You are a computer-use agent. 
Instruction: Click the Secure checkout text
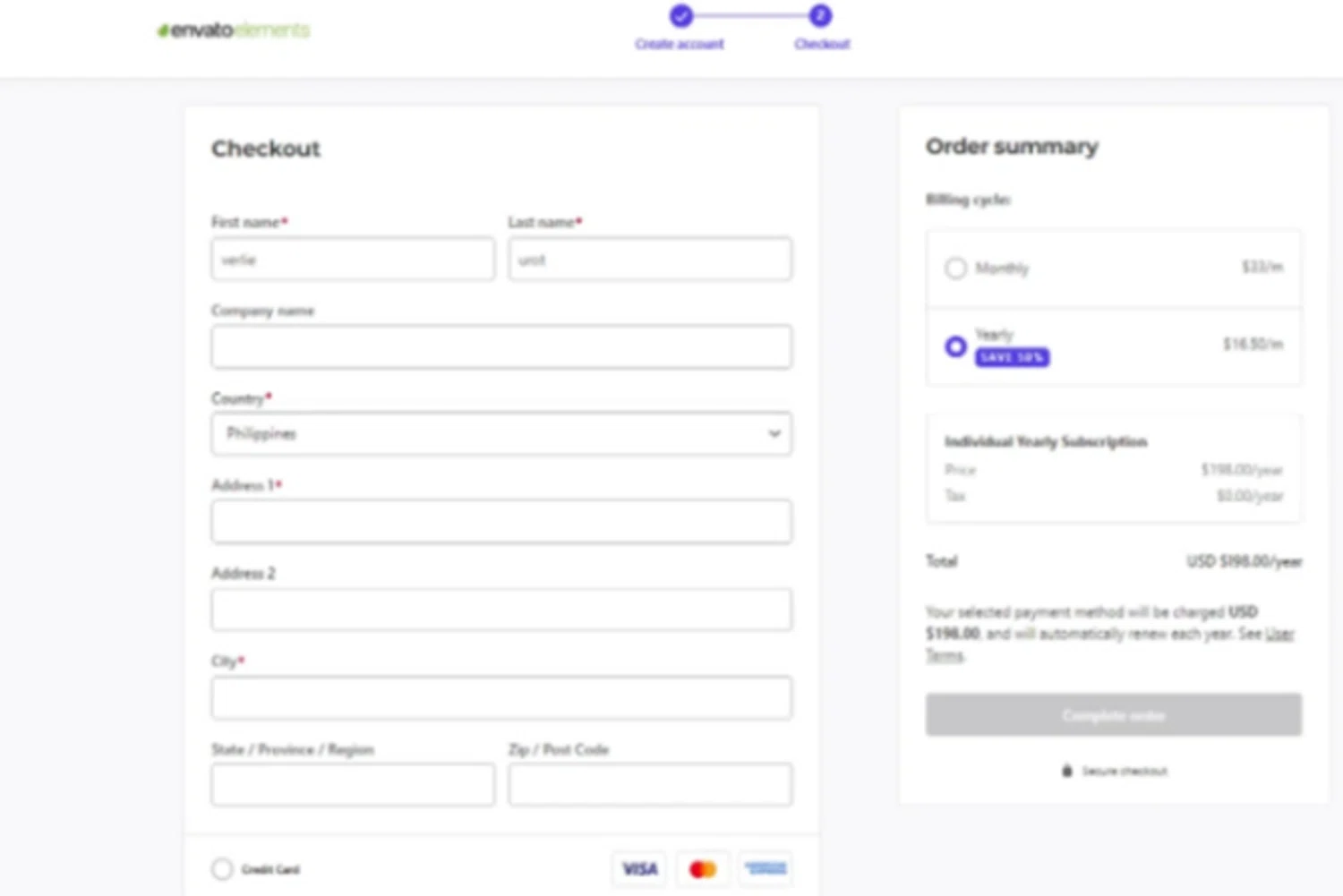pos(1125,771)
